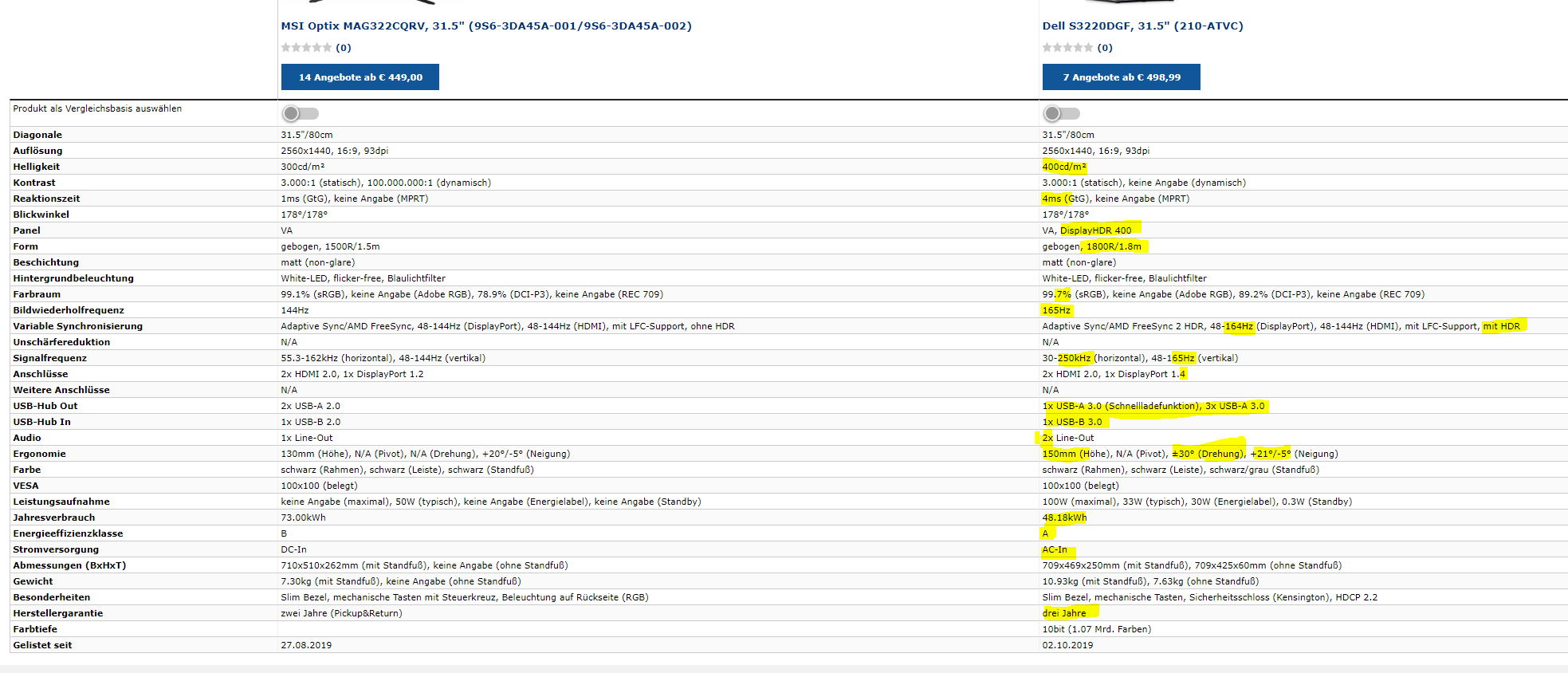Toggle MSI Optix as comparison base
This screenshot has height=673, width=1568.
(300, 113)
